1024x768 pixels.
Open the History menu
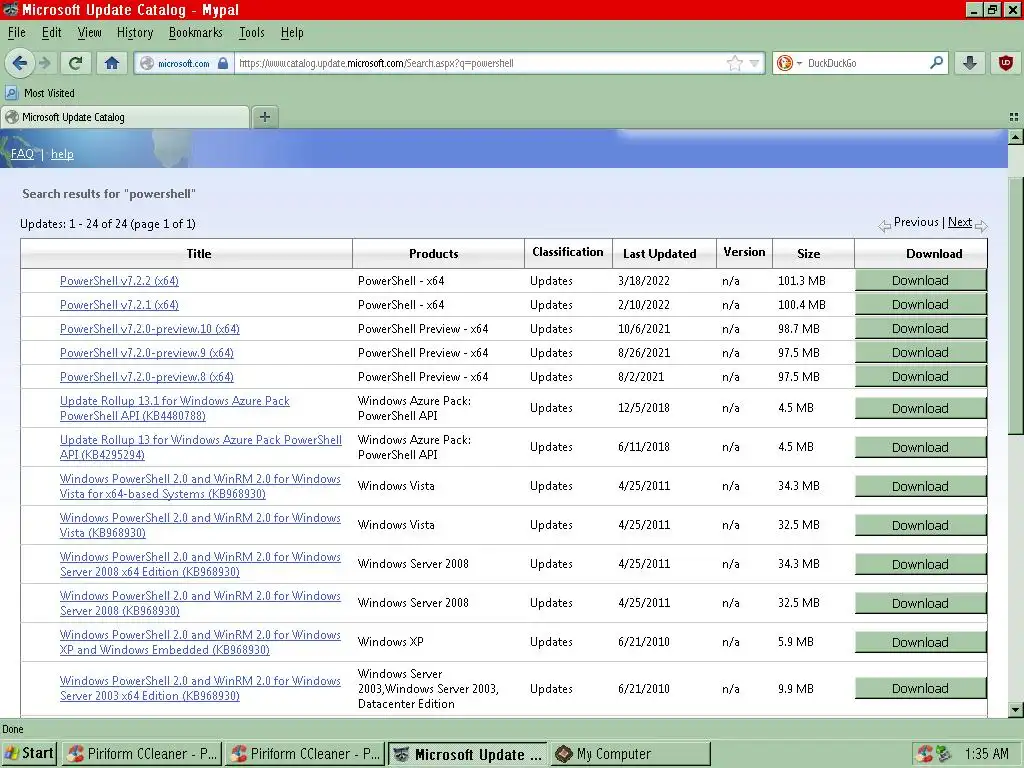[x=135, y=32]
